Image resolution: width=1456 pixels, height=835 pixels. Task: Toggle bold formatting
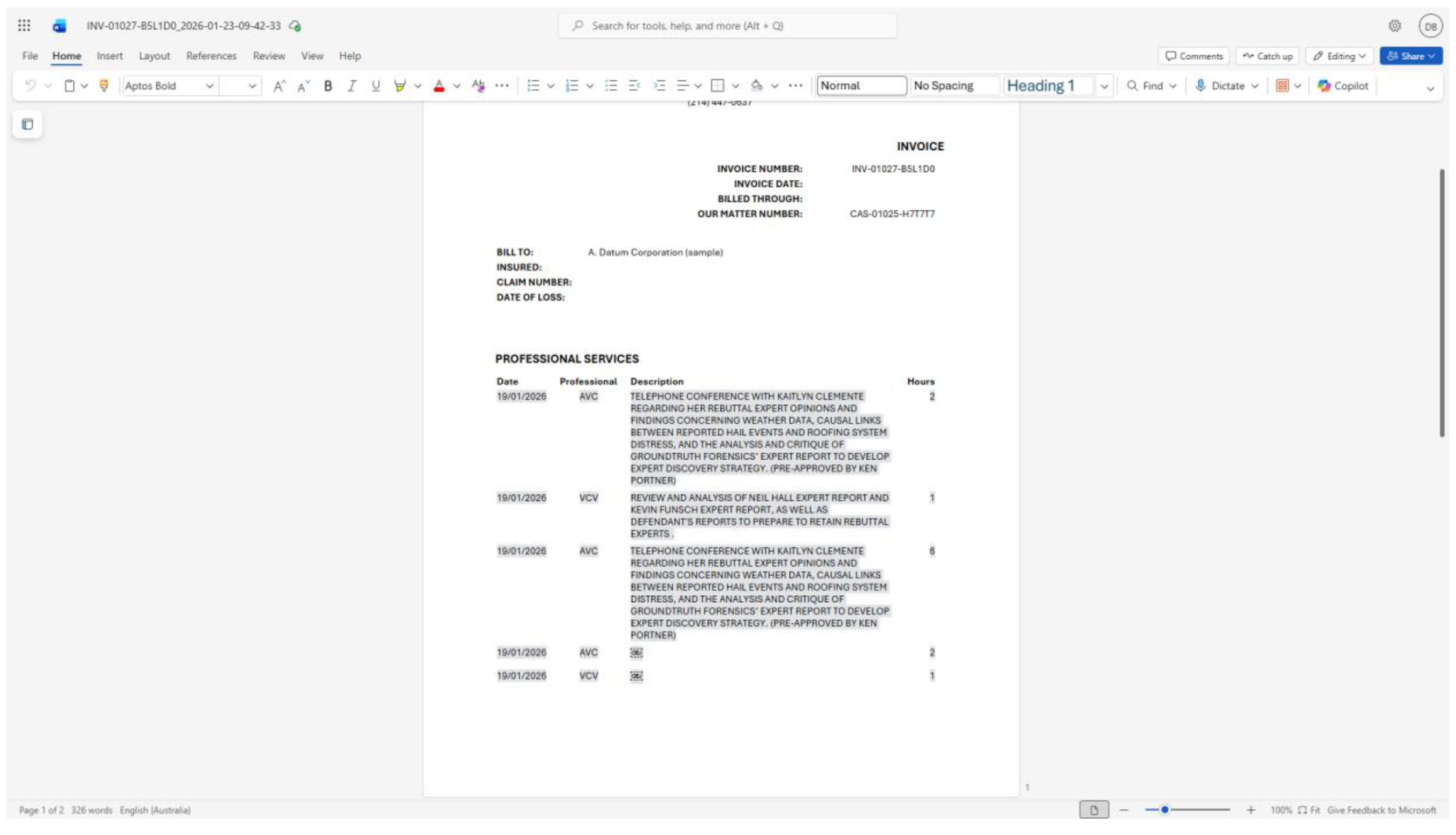point(327,86)
